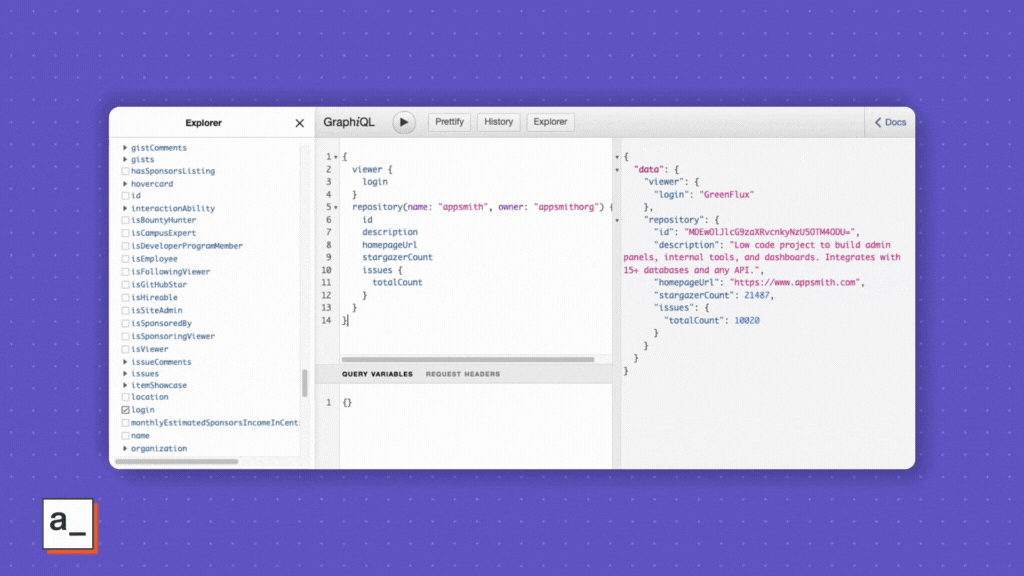Click the homepageUrl field in query
1024x576 pixels.
[x=390, y=245]
